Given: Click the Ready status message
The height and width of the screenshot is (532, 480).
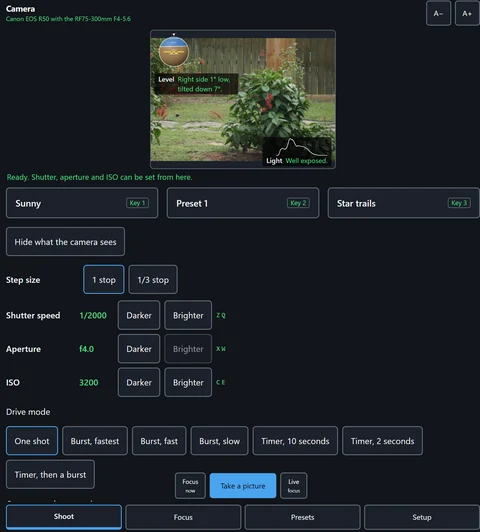Looking at the screenshot, I should (x=99, y=177).
